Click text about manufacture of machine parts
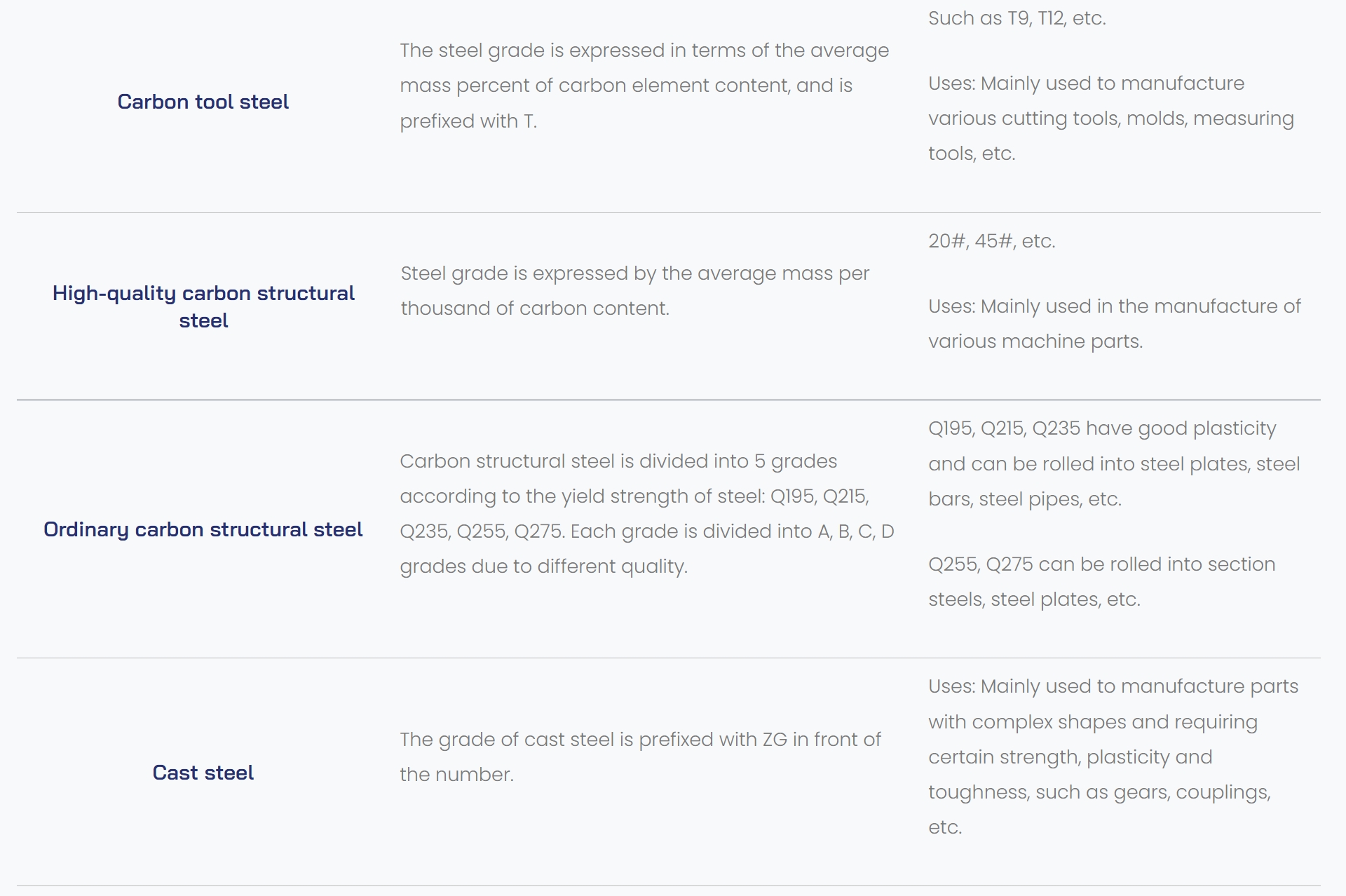This screenshot has width=1346, height=896. (x=1115, y=324)
